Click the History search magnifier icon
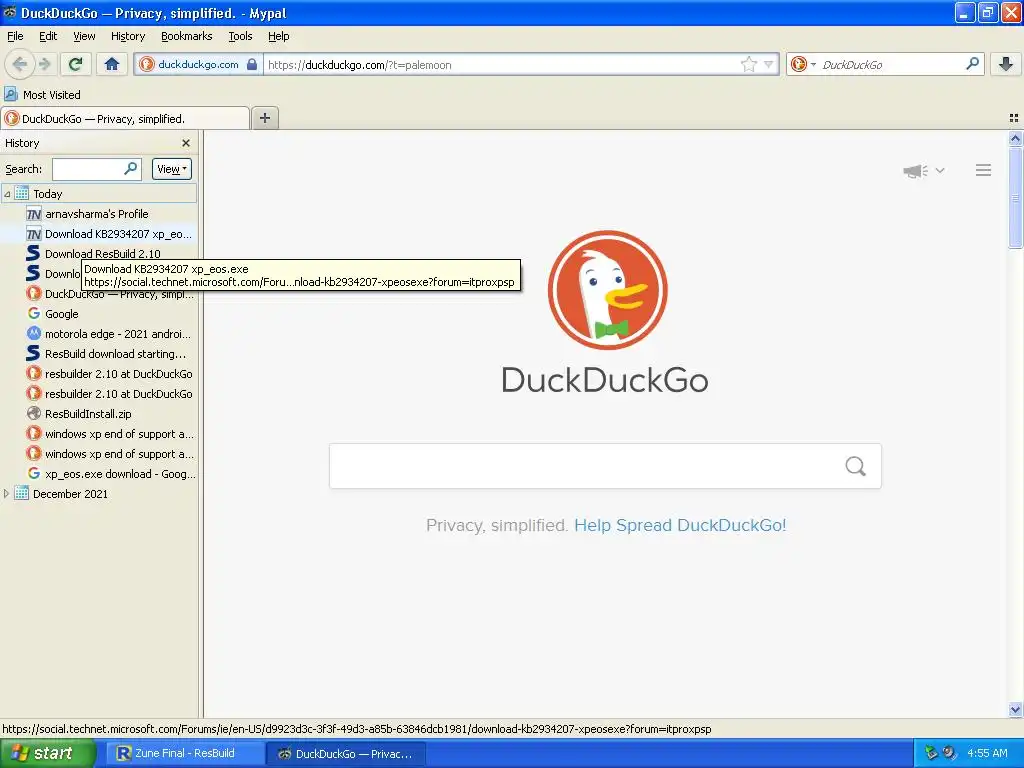 coord(131,168)
